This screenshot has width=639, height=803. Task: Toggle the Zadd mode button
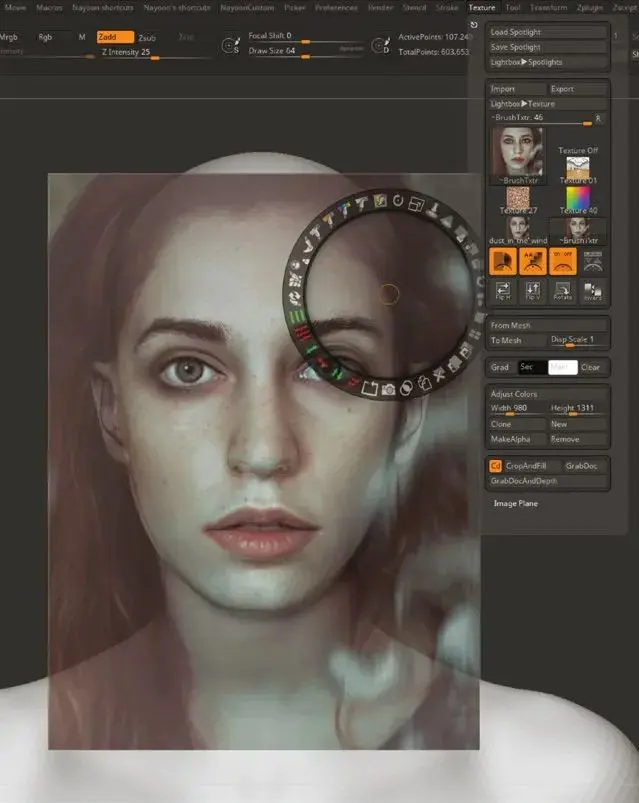[x=115, y=37]
